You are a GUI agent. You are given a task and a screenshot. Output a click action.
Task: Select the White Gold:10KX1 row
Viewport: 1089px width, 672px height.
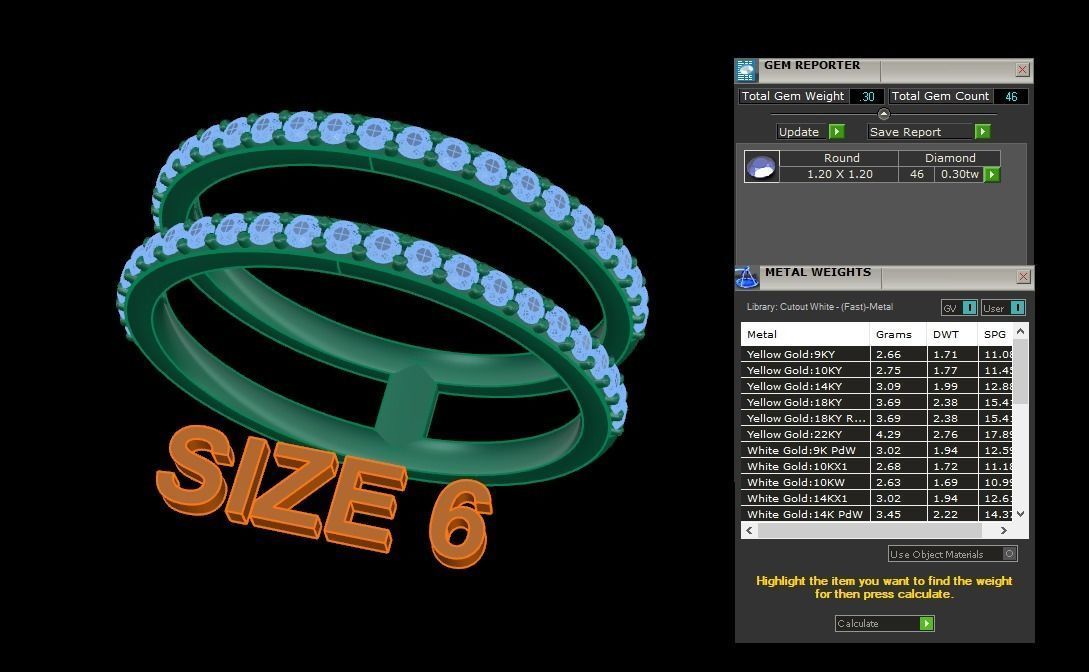click(877, 466)
